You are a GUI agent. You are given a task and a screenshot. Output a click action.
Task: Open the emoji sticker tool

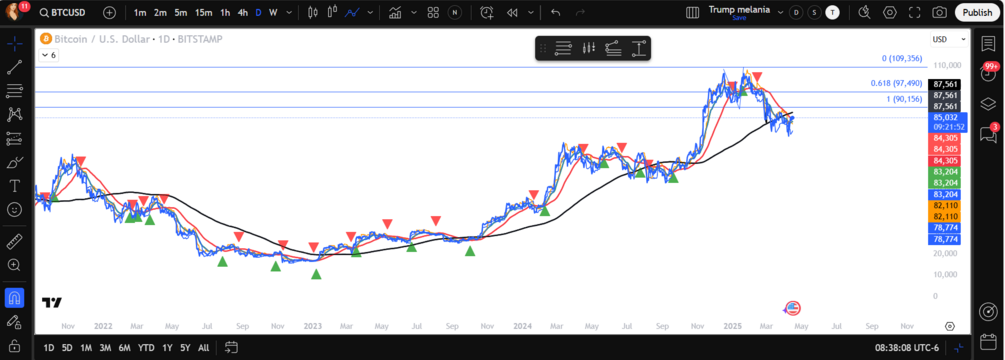[x=15, y=209]
